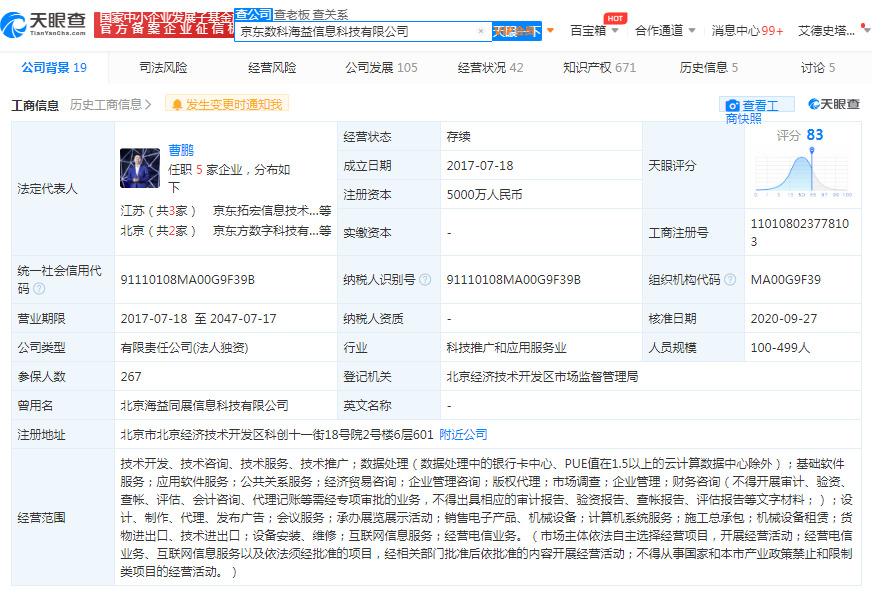Click the registered capital value 5000万人民币
This screenshot has width=872, height=589.
coord(484,195)
